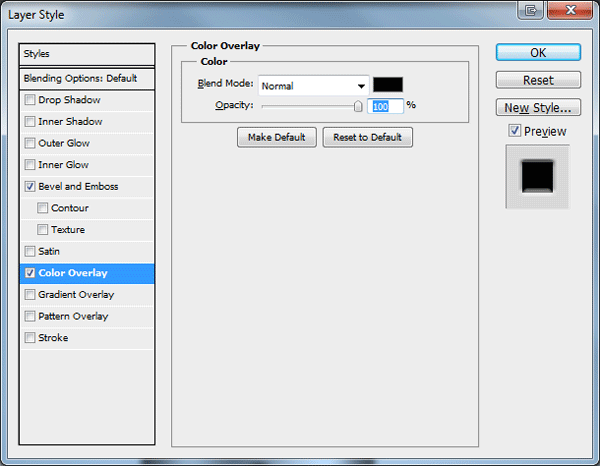Enable the Gradient Overlay checkbox

(x=30, y=295)
